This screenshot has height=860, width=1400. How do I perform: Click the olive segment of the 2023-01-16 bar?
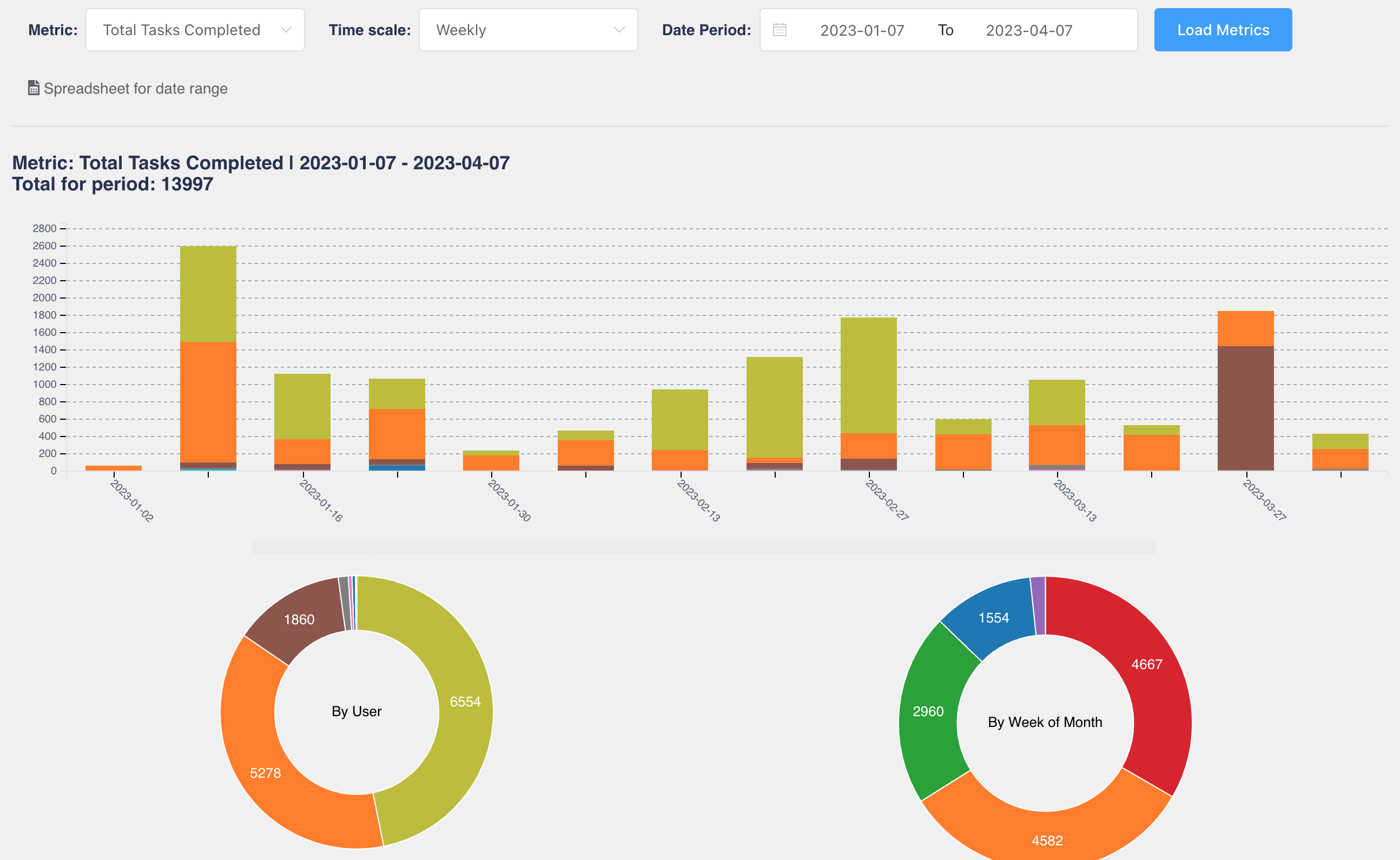tap(302, 406)
